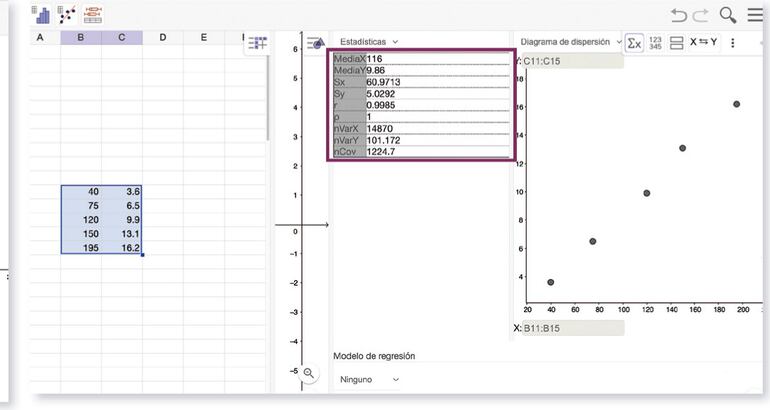Click the scatter point at x=195
The width and height of the screenshot is (770, 410).
click(x=736, y=104)
